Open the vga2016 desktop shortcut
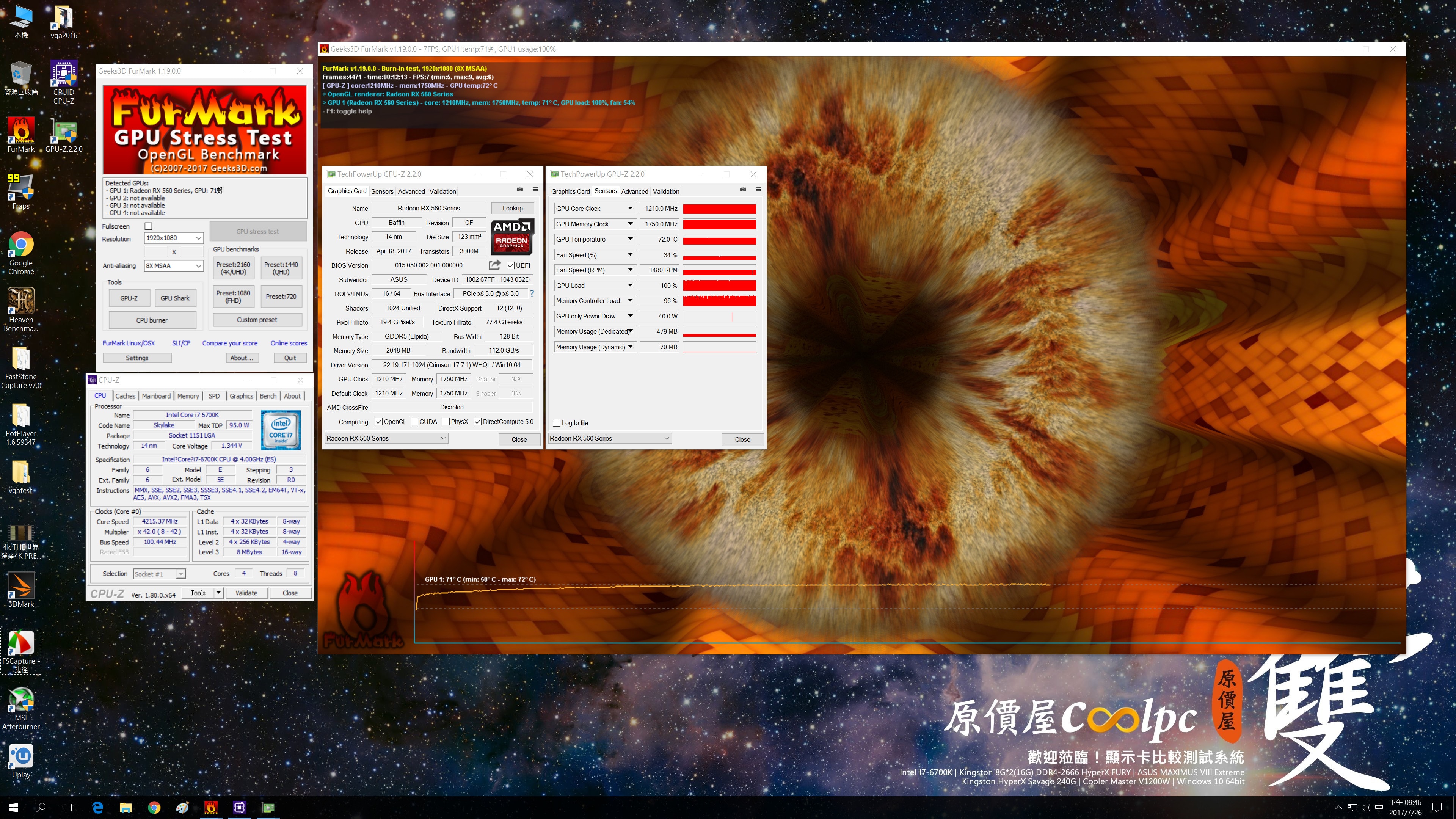The width and height of the screenshot is (1456, 819). coord(64,22)
